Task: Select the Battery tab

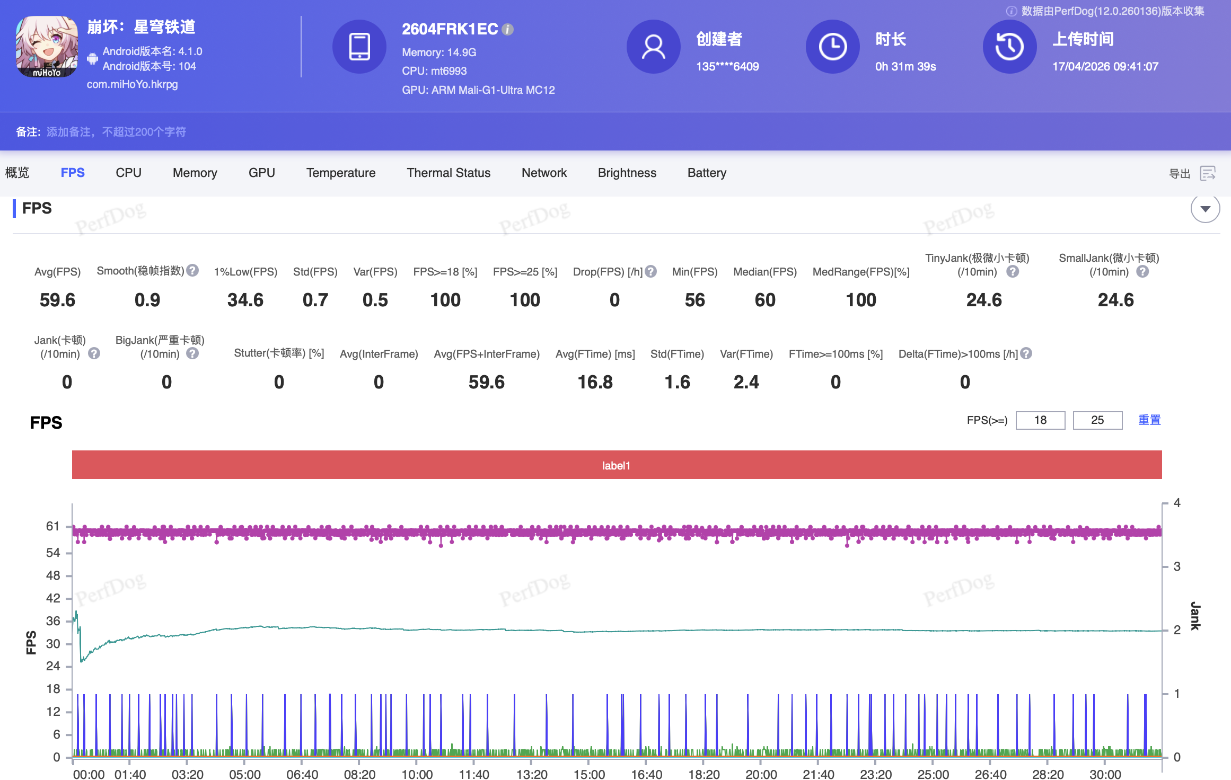Action: click(x=706, y=173)
